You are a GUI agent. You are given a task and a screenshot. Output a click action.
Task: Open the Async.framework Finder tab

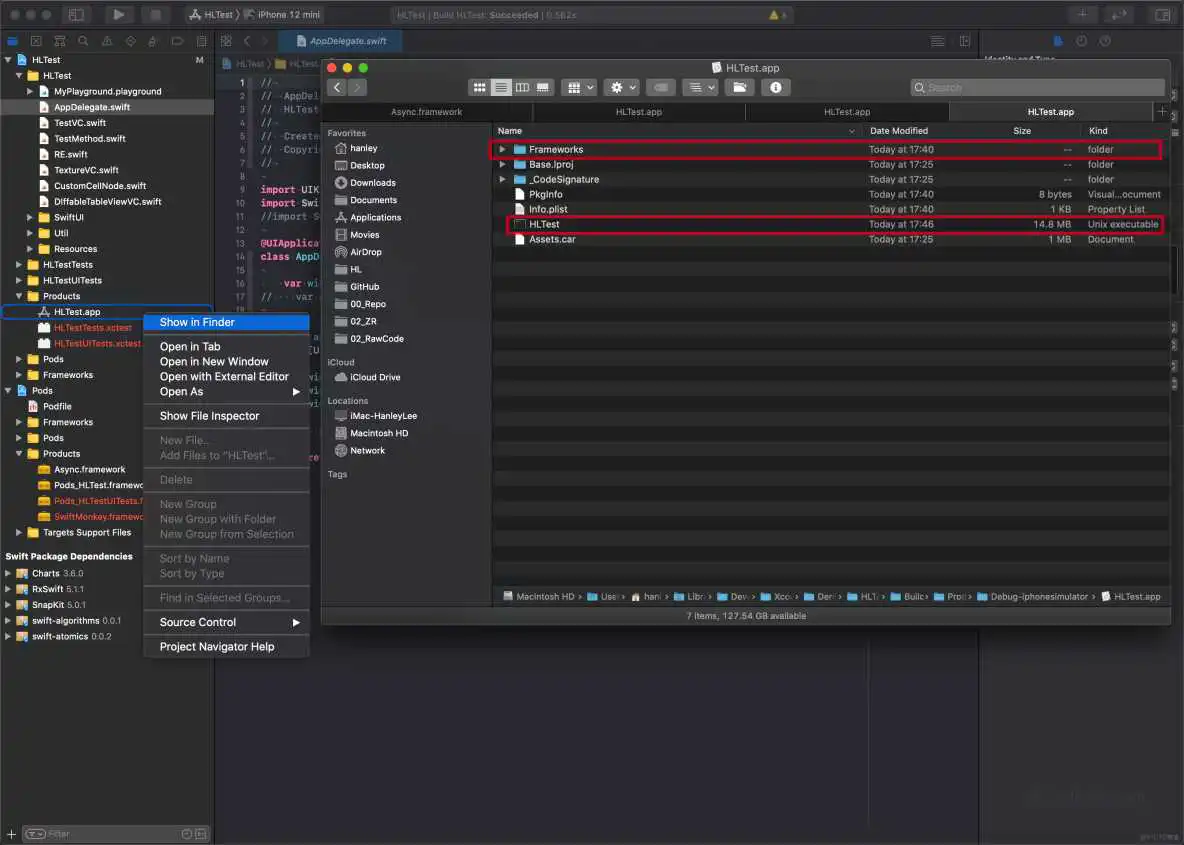pyautogui.click(x=427, y=112)
